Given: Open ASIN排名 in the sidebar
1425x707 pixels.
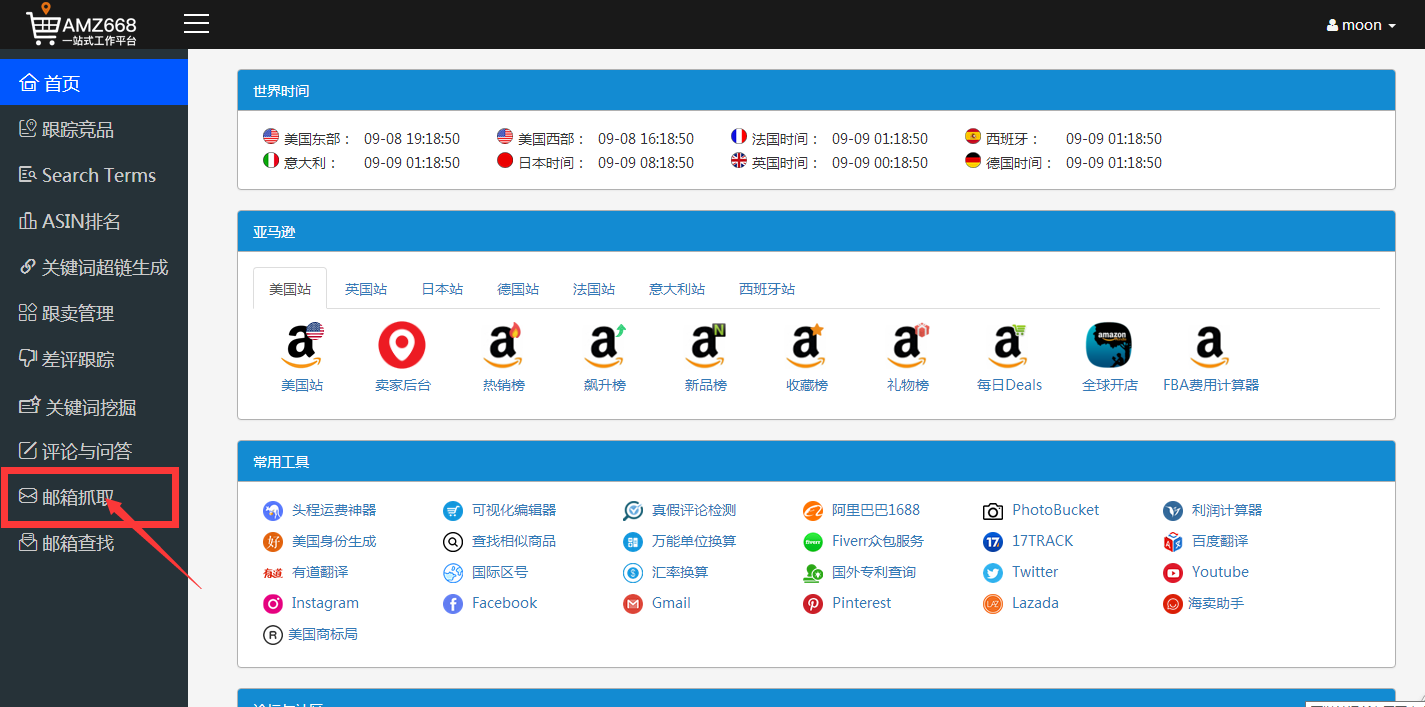Looking at the screenshot, I should click(x=94, y=221).
